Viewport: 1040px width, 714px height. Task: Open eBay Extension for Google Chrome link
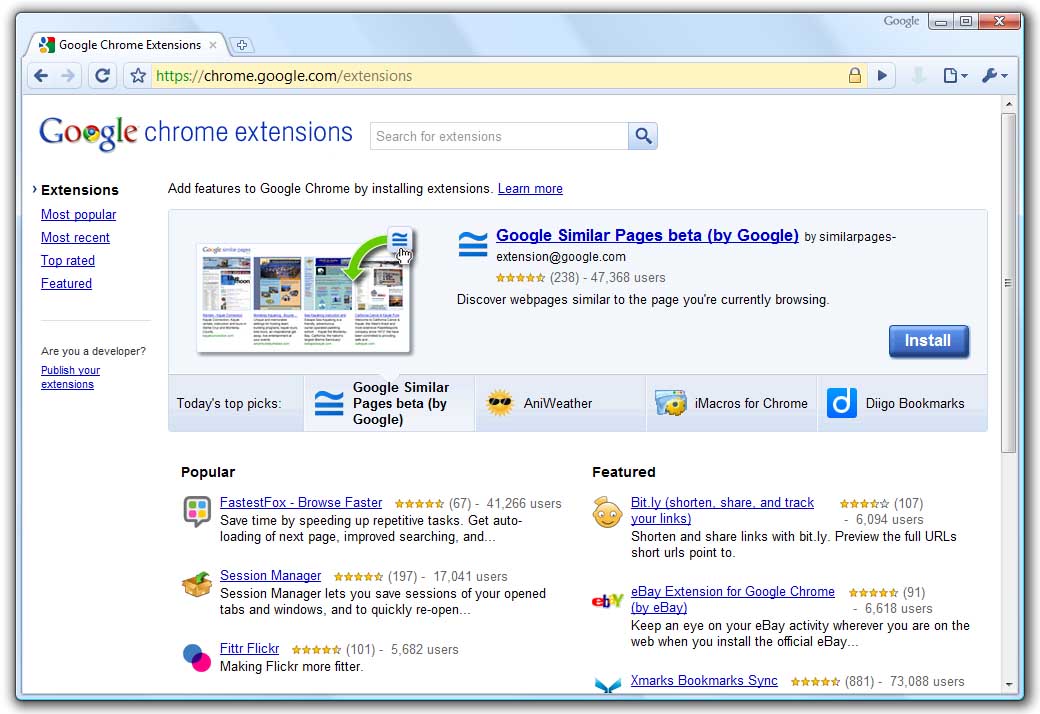point(733,599)
